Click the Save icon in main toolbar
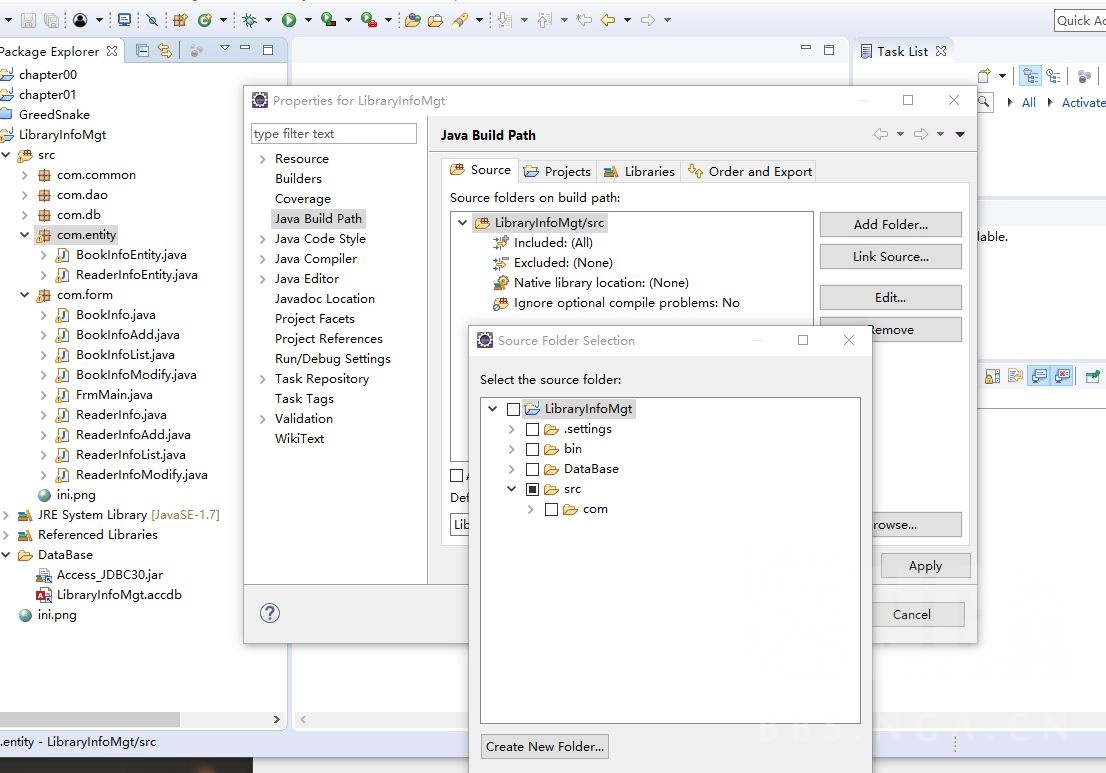Image resolution: width=1106 pixels, height=773 pixels. (x=28, y=19)
